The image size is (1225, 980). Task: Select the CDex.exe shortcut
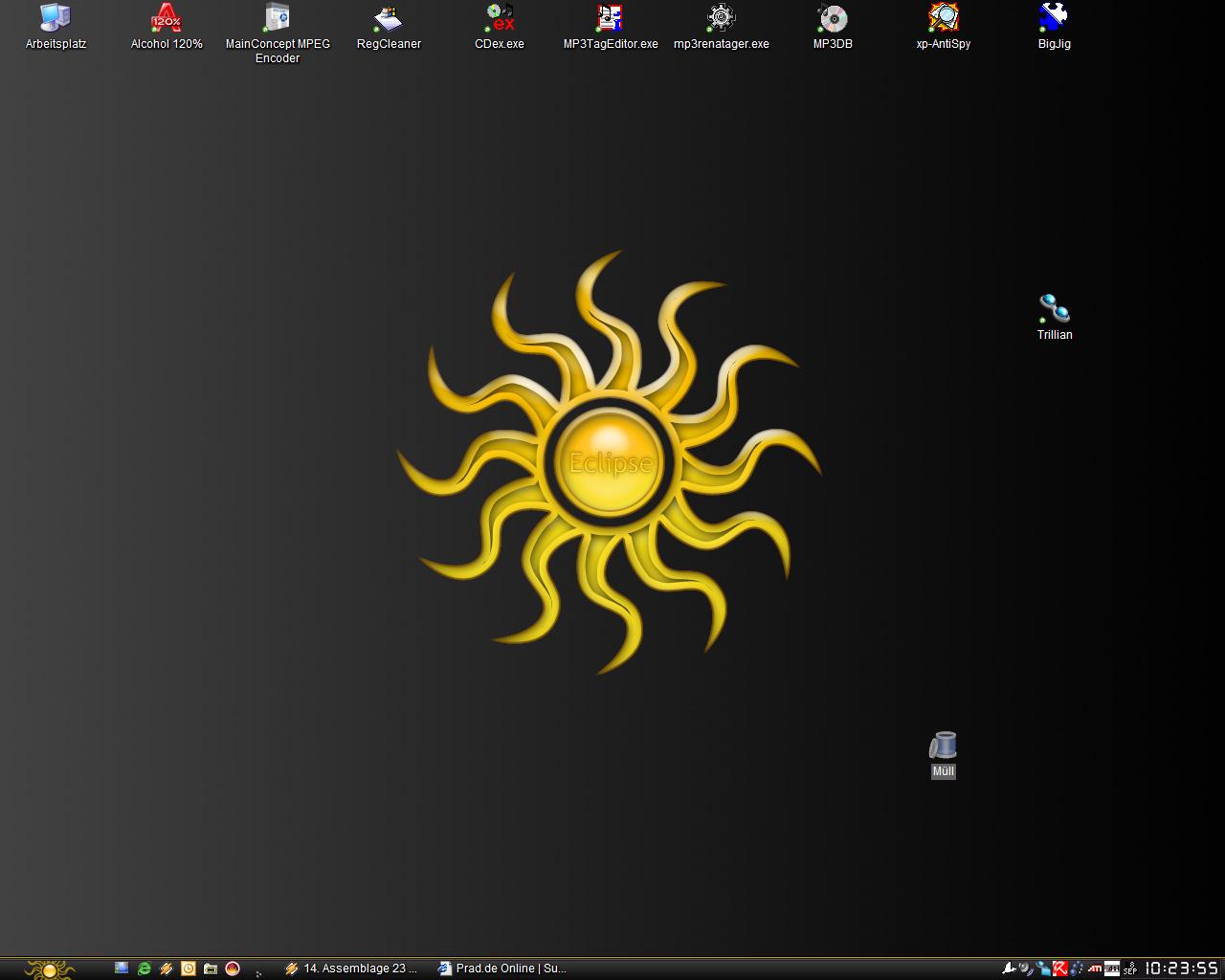tap(500, 18)
